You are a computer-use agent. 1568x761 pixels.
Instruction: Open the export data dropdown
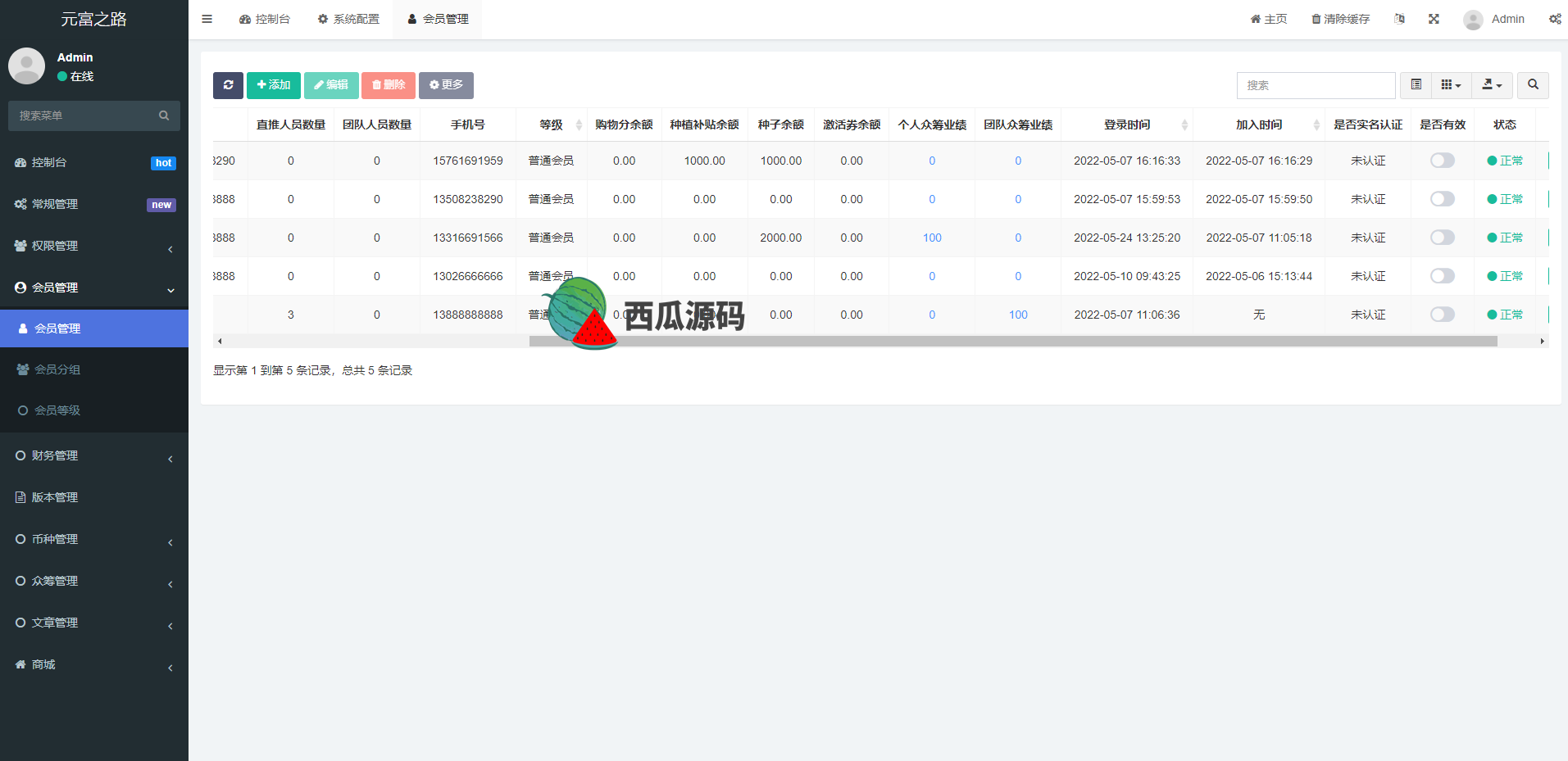[x=1492, y=85]
